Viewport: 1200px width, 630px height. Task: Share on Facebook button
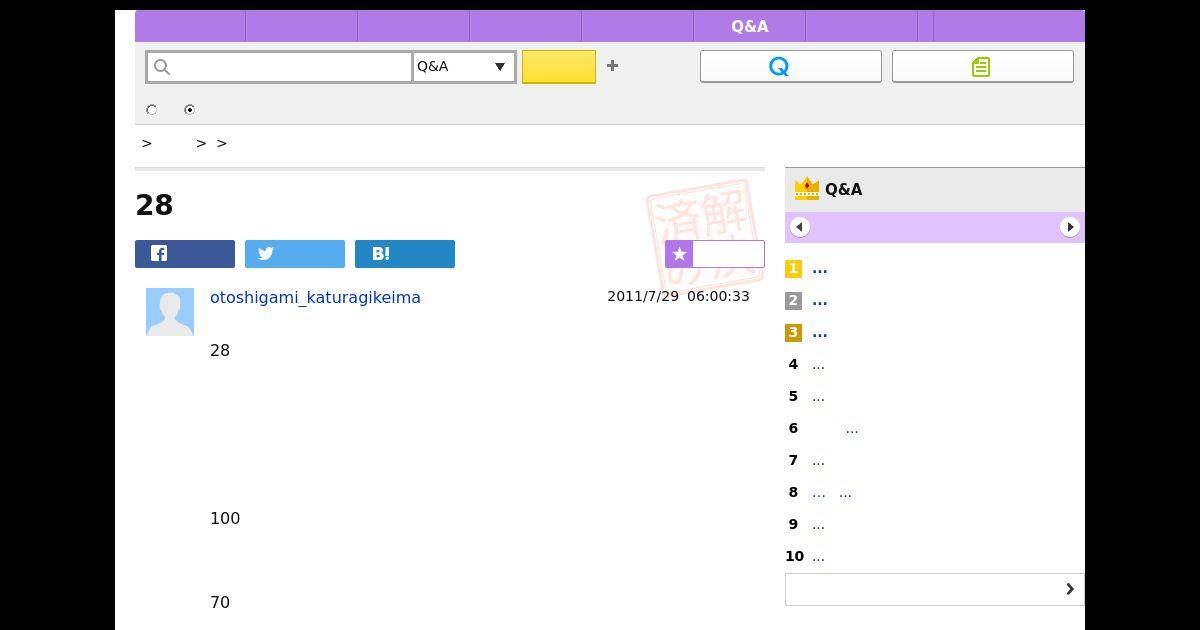click(185, 254)
